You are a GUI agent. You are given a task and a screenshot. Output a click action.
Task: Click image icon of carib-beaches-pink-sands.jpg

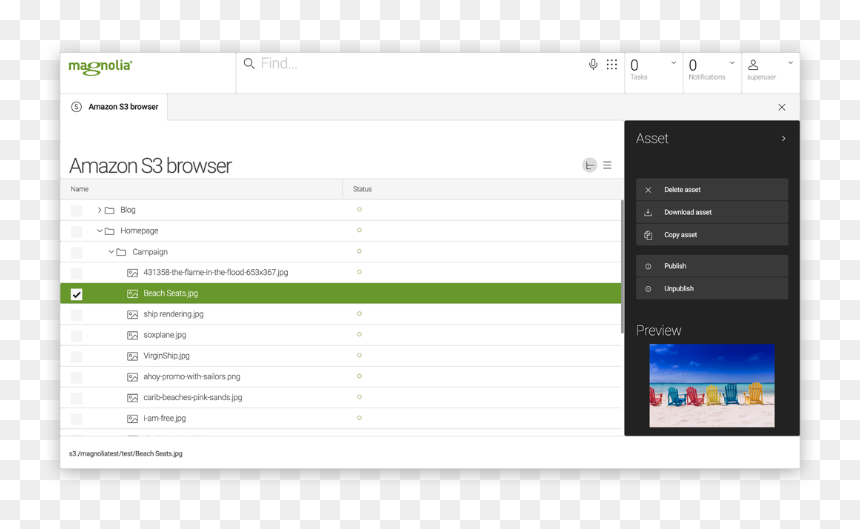click(132, 397)
